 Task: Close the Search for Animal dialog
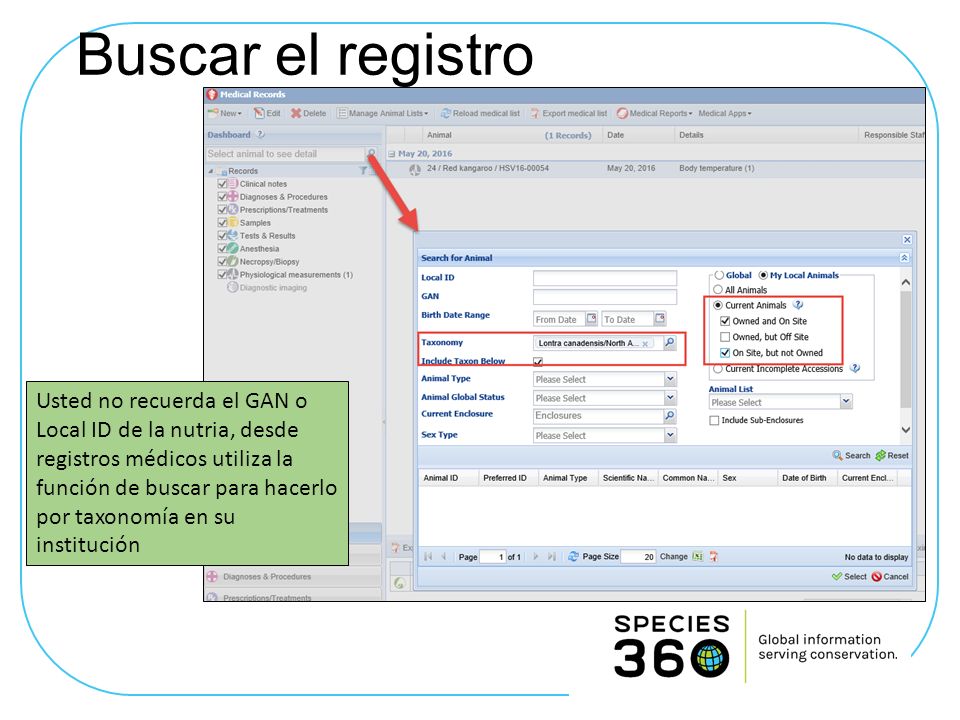[907, 240]
